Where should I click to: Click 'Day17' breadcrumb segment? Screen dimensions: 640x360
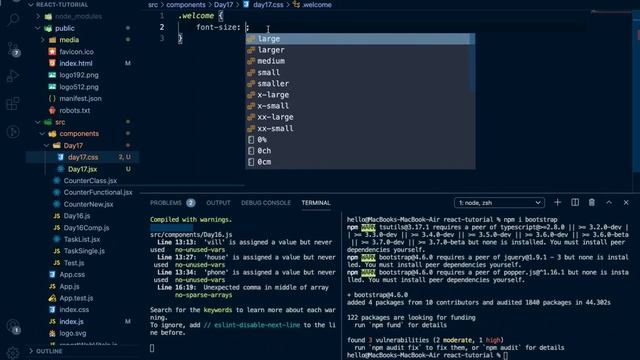click(x=224, y=5)
